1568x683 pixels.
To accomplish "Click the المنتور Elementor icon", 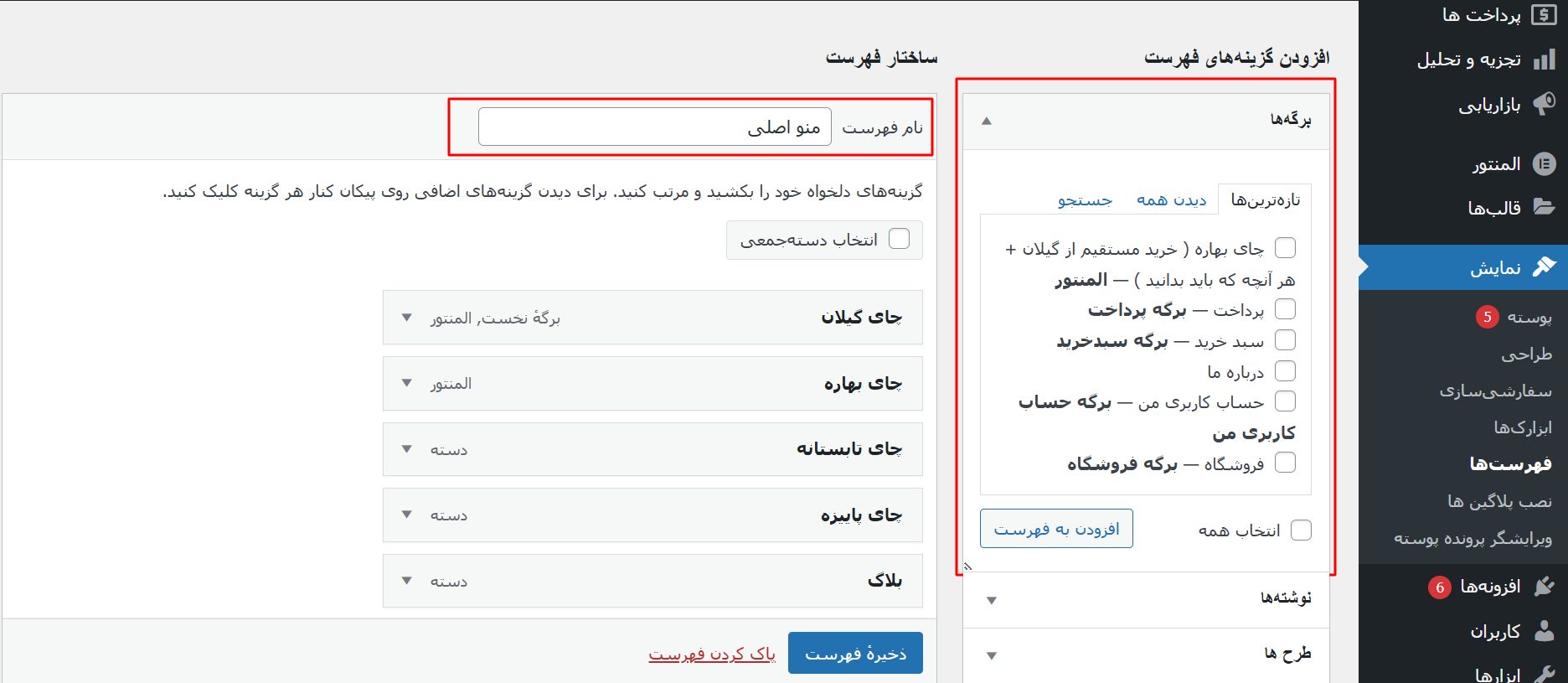I will click(1544, 163).
